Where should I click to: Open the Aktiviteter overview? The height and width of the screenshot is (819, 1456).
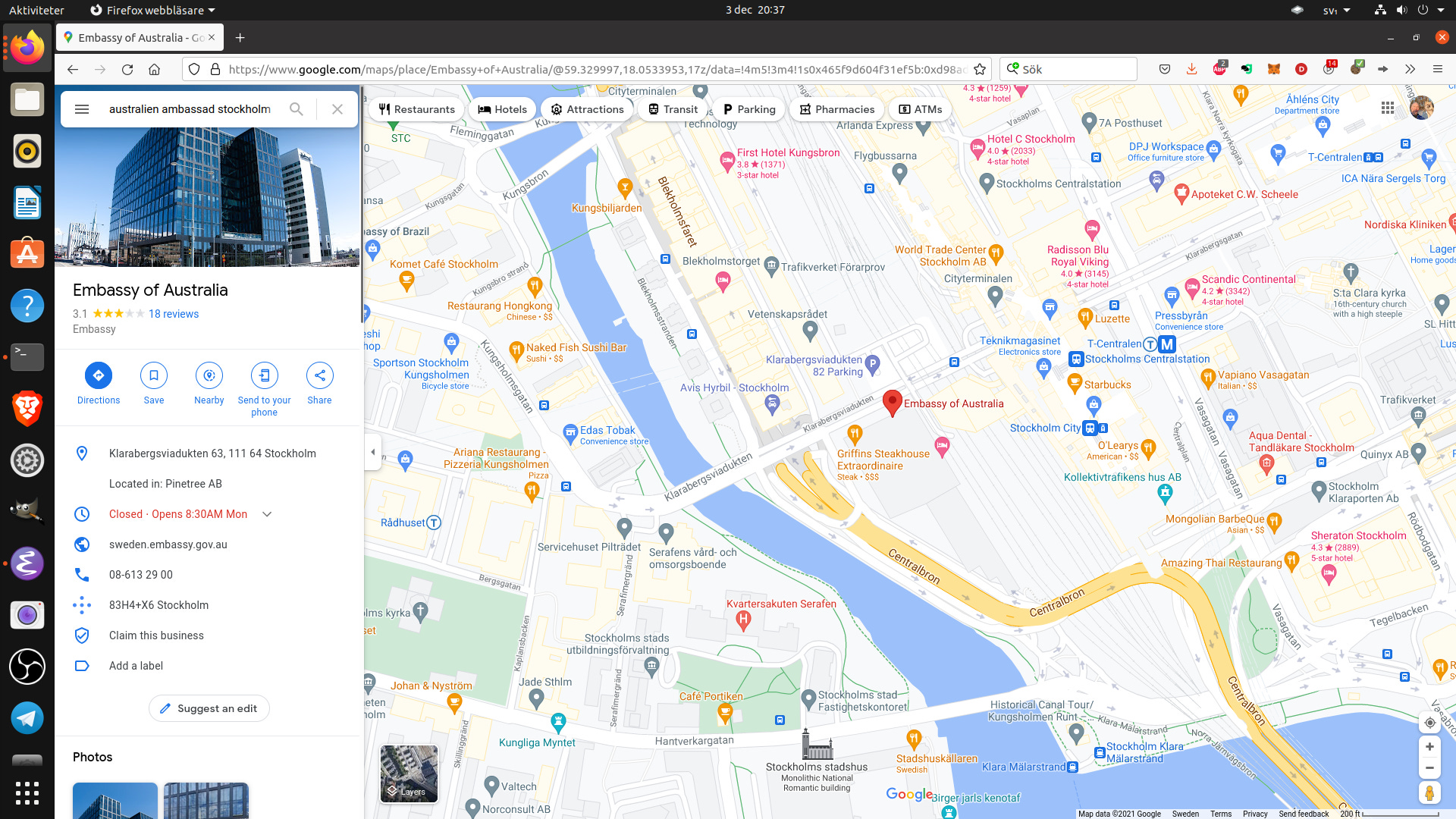(36, 10)
